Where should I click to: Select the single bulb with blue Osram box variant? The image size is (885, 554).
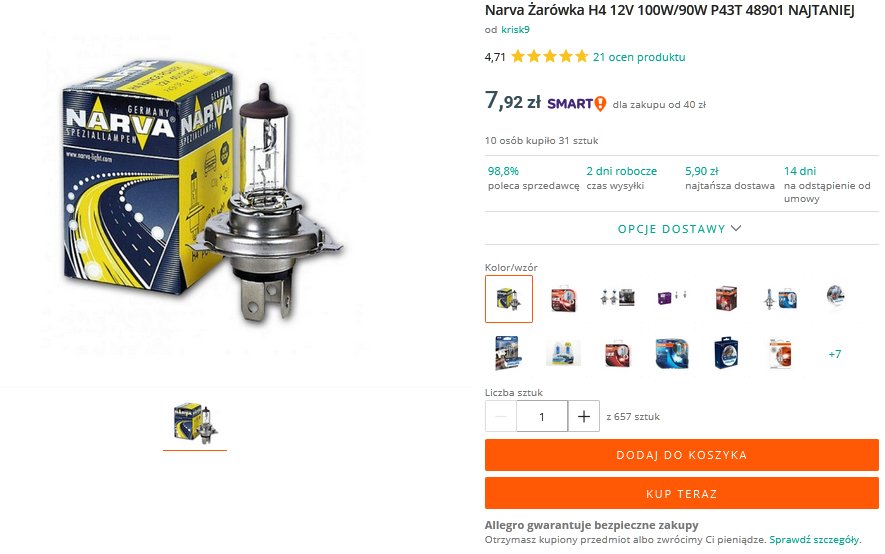[x=780, y=298]
